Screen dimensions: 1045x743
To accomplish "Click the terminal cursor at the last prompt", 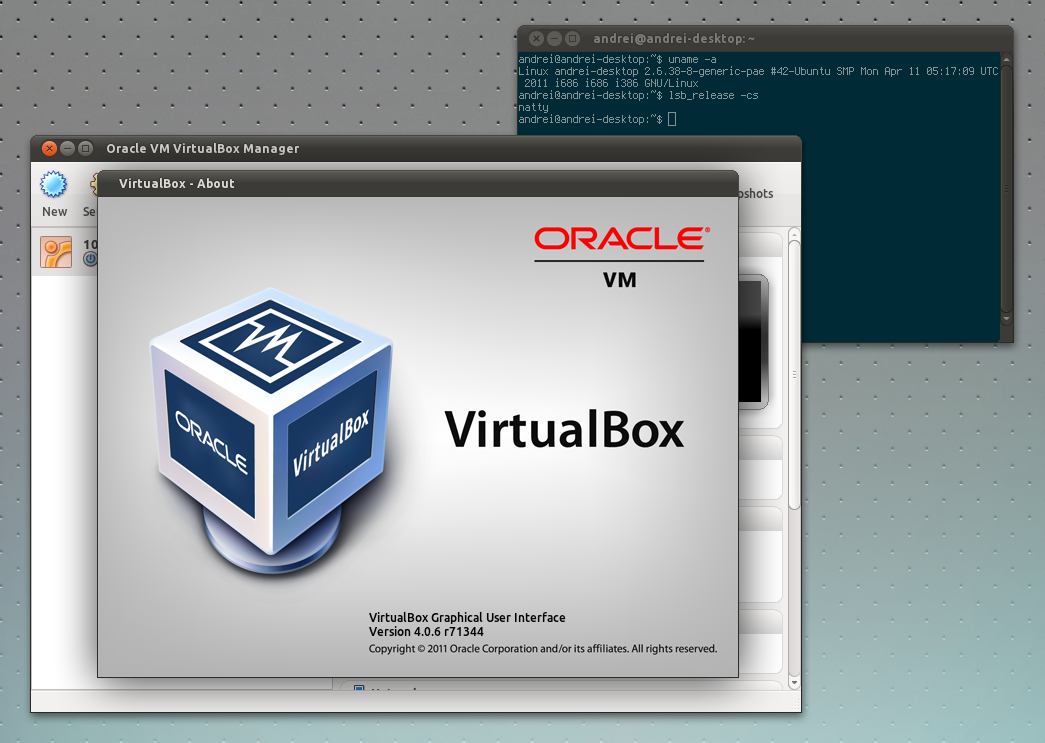I will (x=672, y=119).
